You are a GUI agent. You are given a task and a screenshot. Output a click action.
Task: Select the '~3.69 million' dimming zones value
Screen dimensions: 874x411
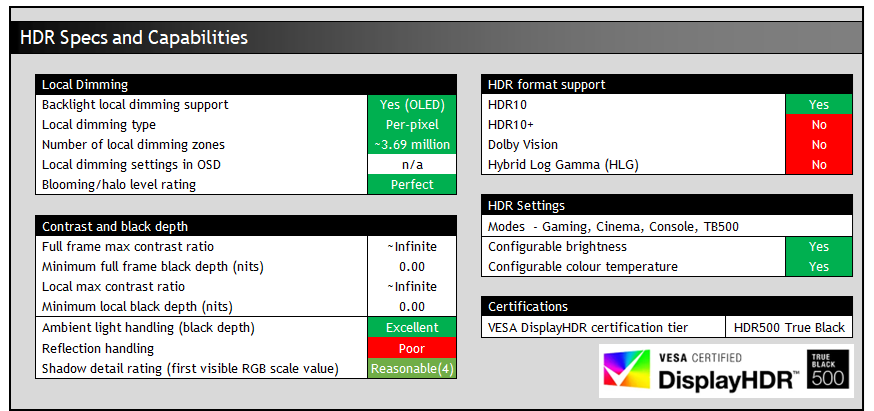tap(412, 145)
